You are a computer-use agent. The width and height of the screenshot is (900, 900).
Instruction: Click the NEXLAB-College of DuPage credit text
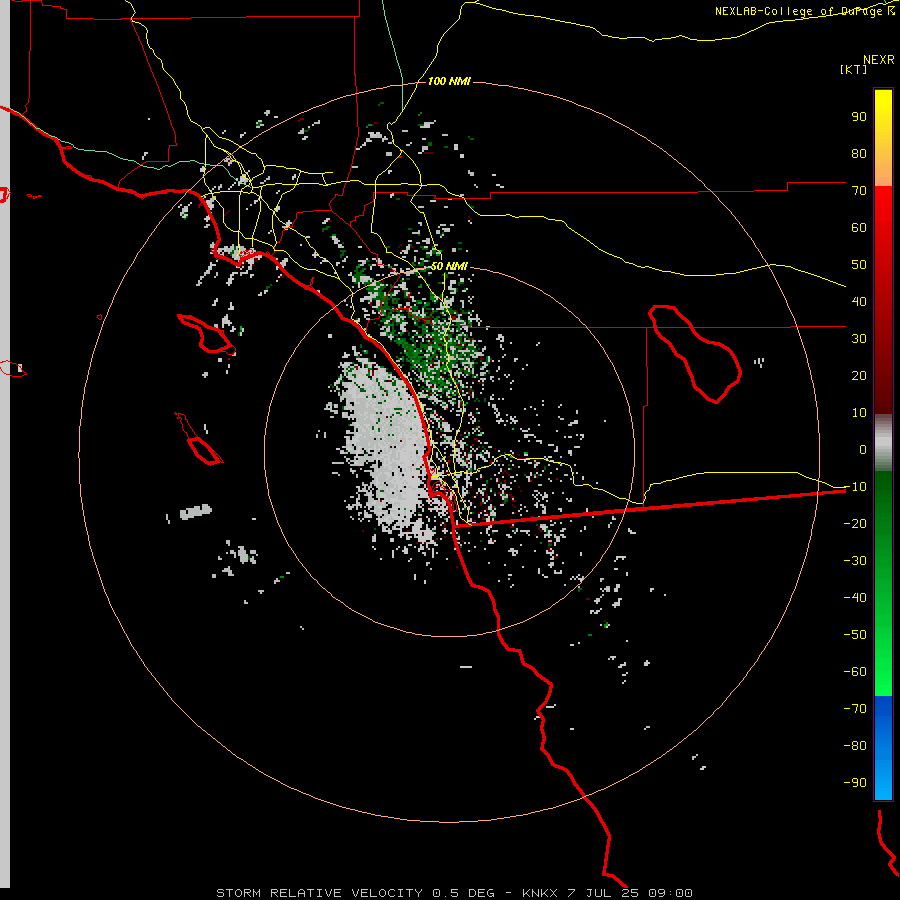(x=803, y=11)
